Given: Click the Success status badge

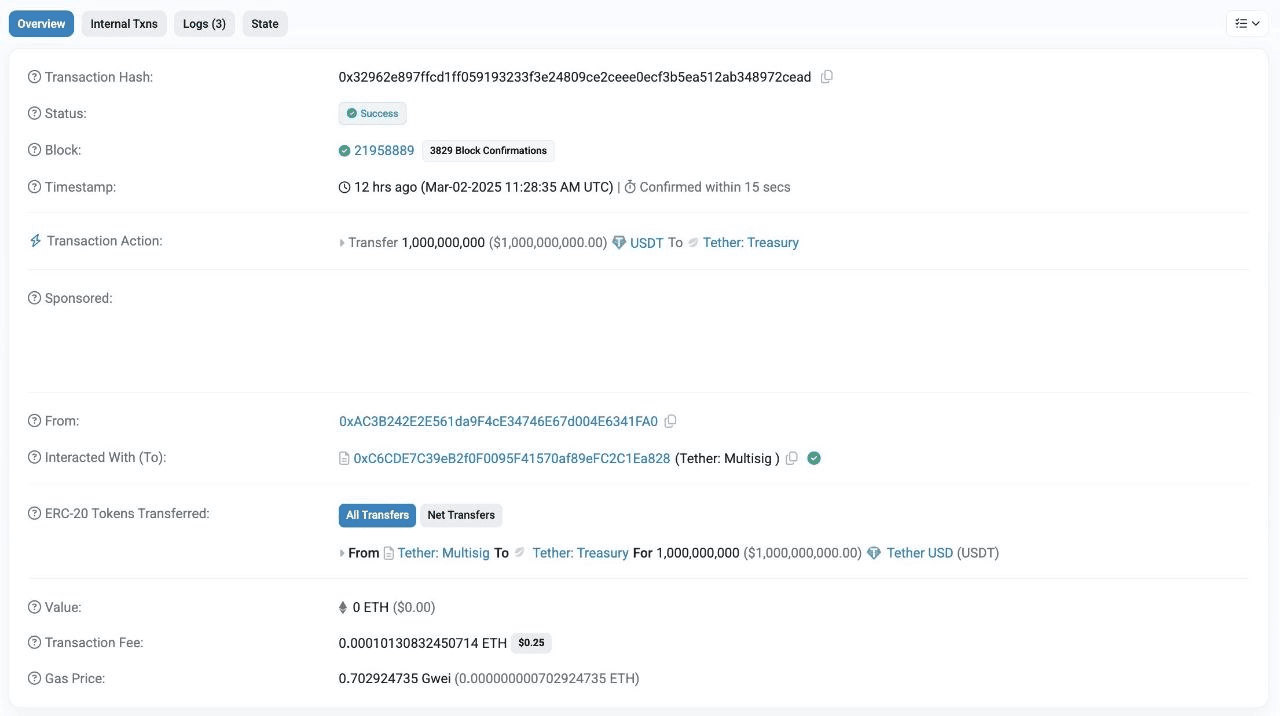Looking at the screenshot, I should [x=373, y=114].
